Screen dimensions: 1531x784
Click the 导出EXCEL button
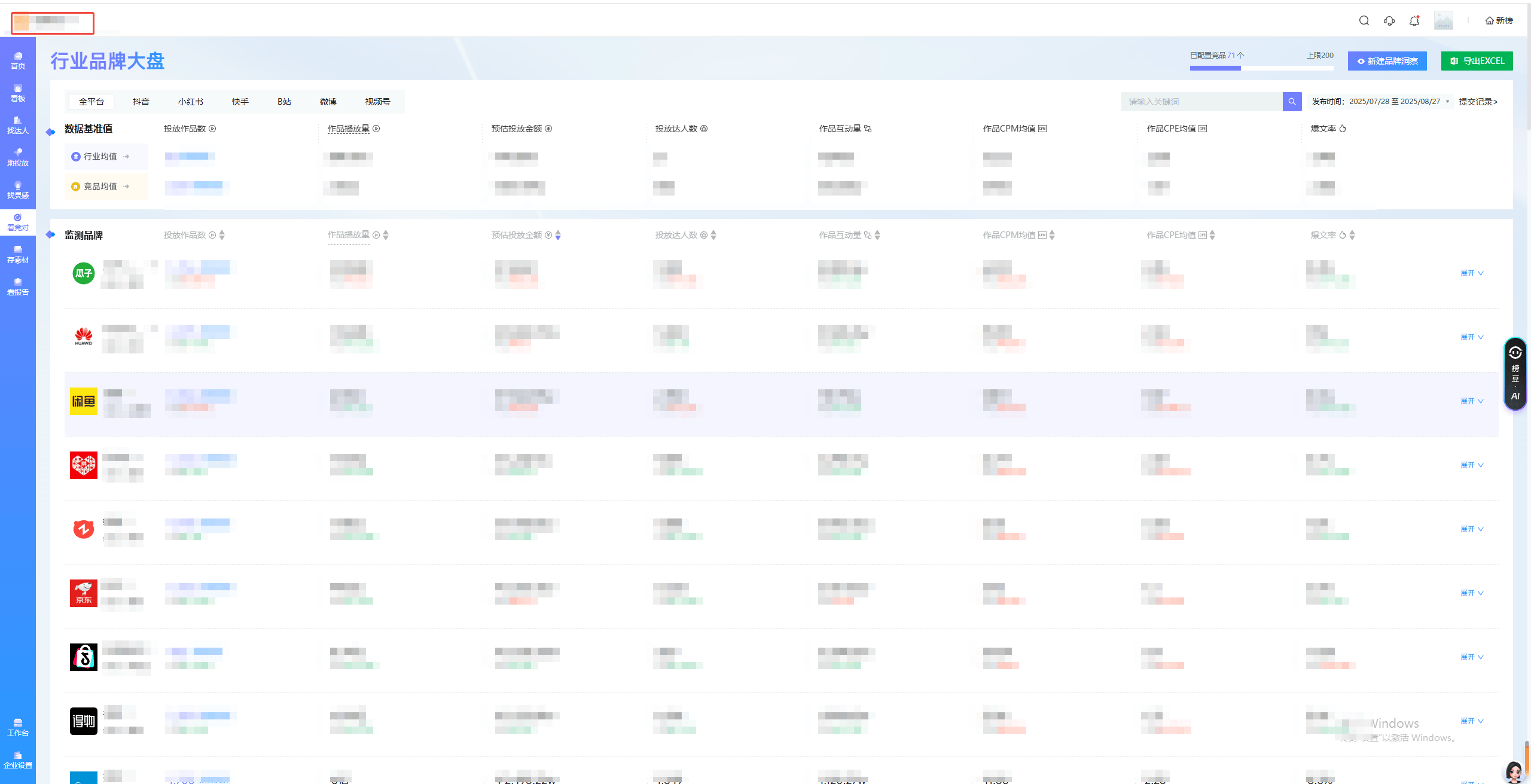coord(1477,61)
